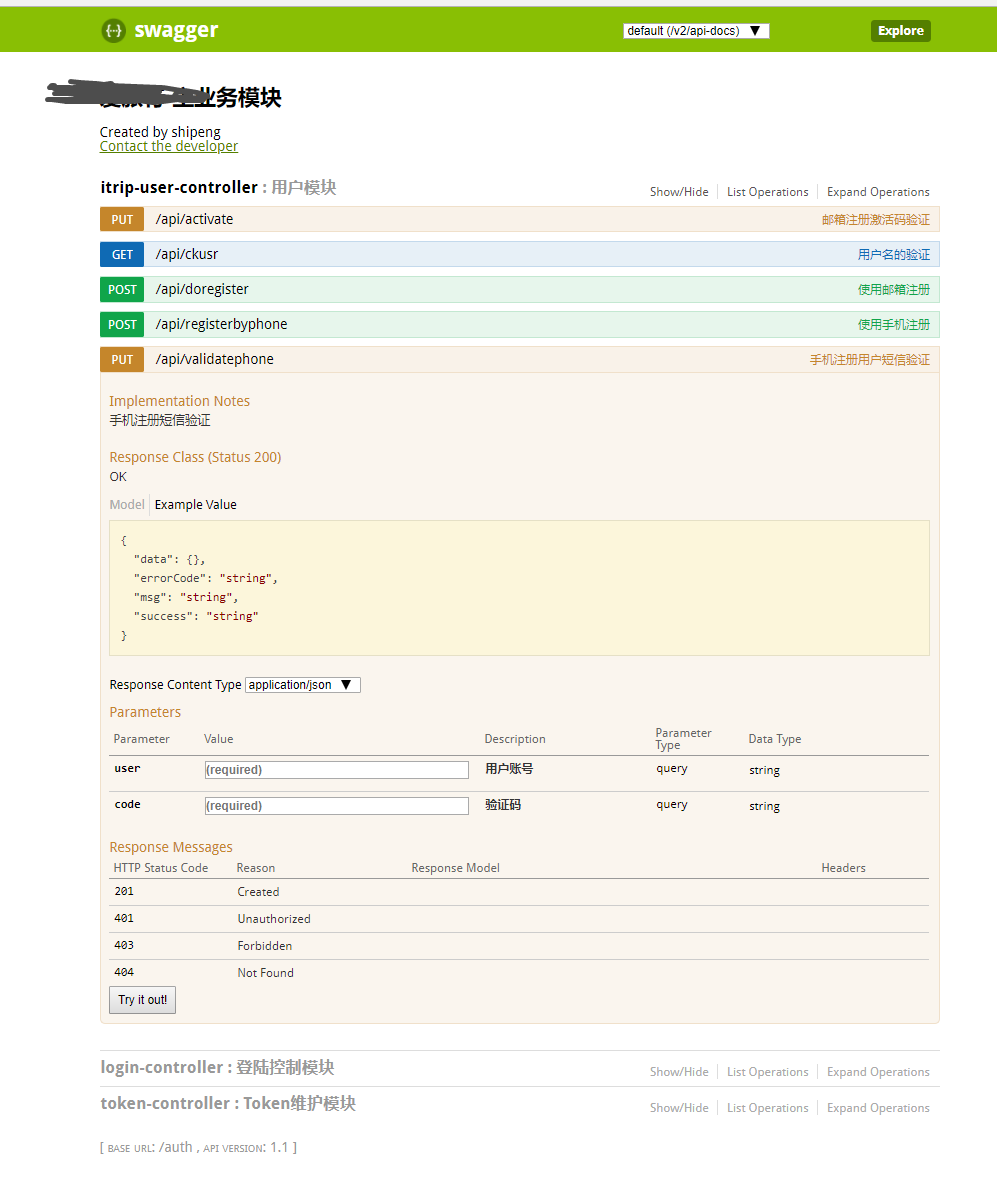Expand the /api/ckusr operation path

pyautogui.click(x=187, y=254)
